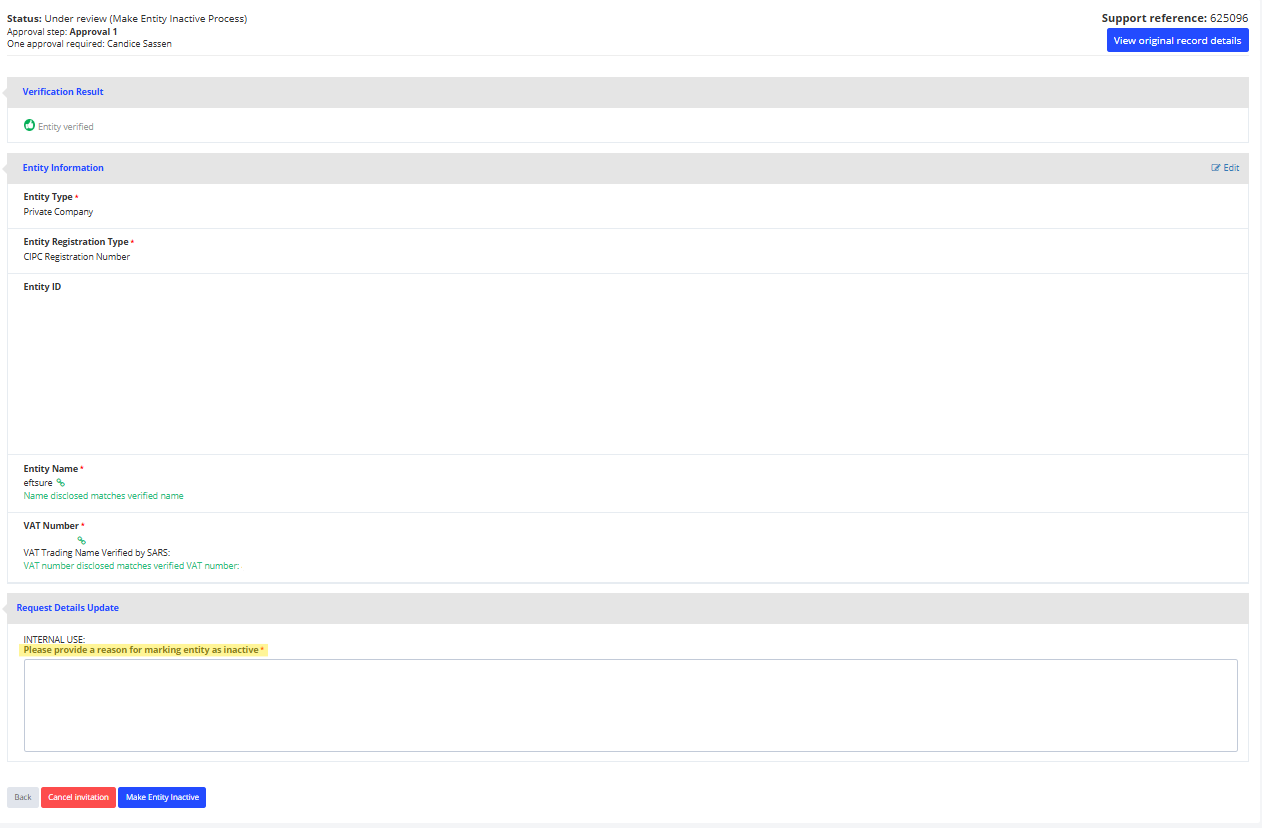Click the support reference number 625096

(x=1229, y=18)
